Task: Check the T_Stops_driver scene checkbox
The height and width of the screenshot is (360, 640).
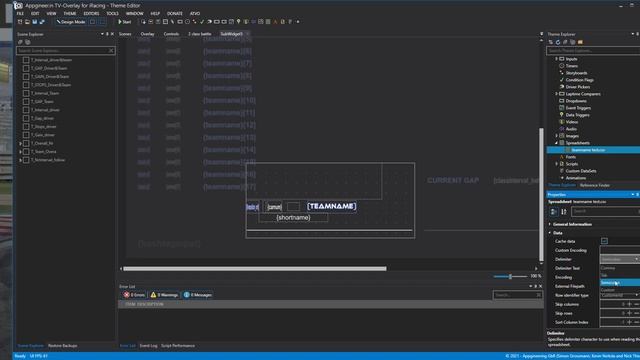Action: tap(26, 127)
